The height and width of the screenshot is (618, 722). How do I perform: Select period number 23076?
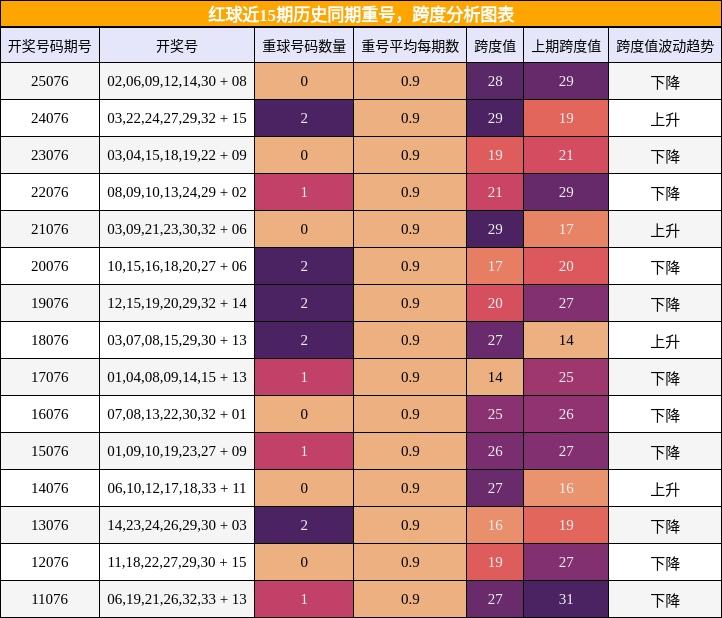pos(50,155)
